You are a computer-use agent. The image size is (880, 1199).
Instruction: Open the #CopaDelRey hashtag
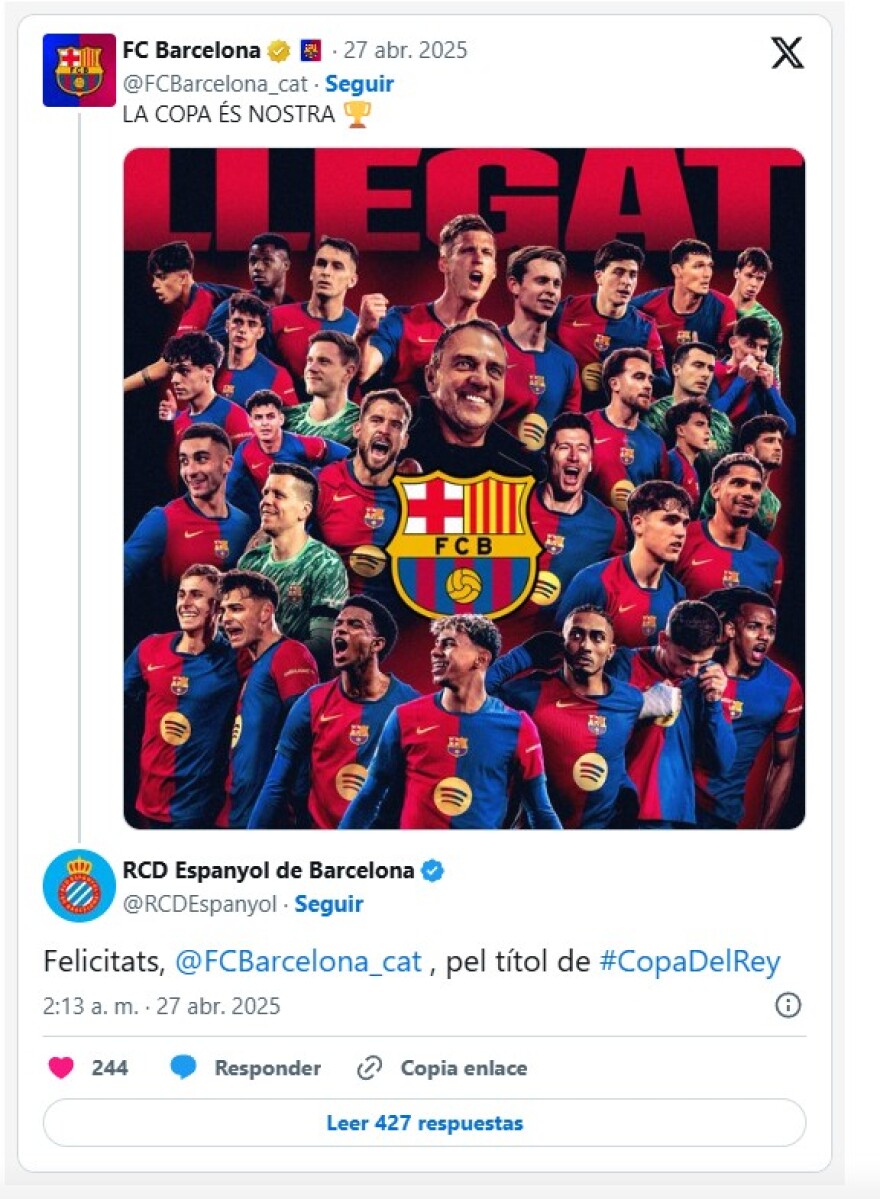pos(689,962)
